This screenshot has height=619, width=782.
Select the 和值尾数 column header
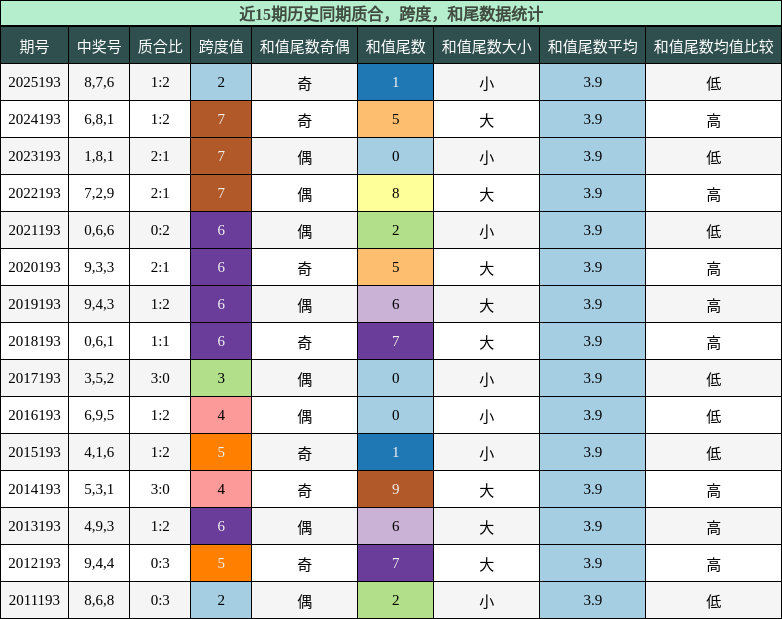click(395, 46)
